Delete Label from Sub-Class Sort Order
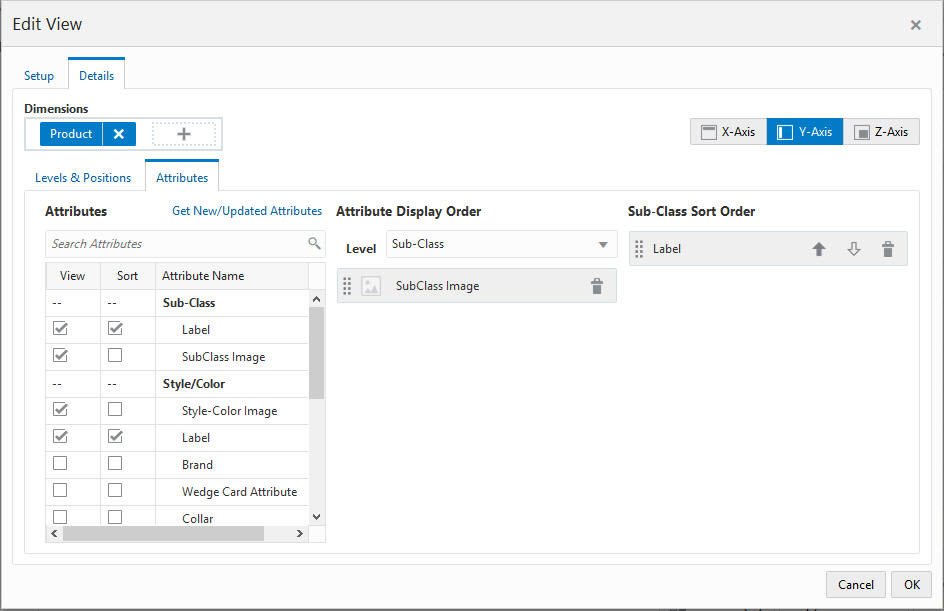This screenshot has width=944, height=611. 888,248
